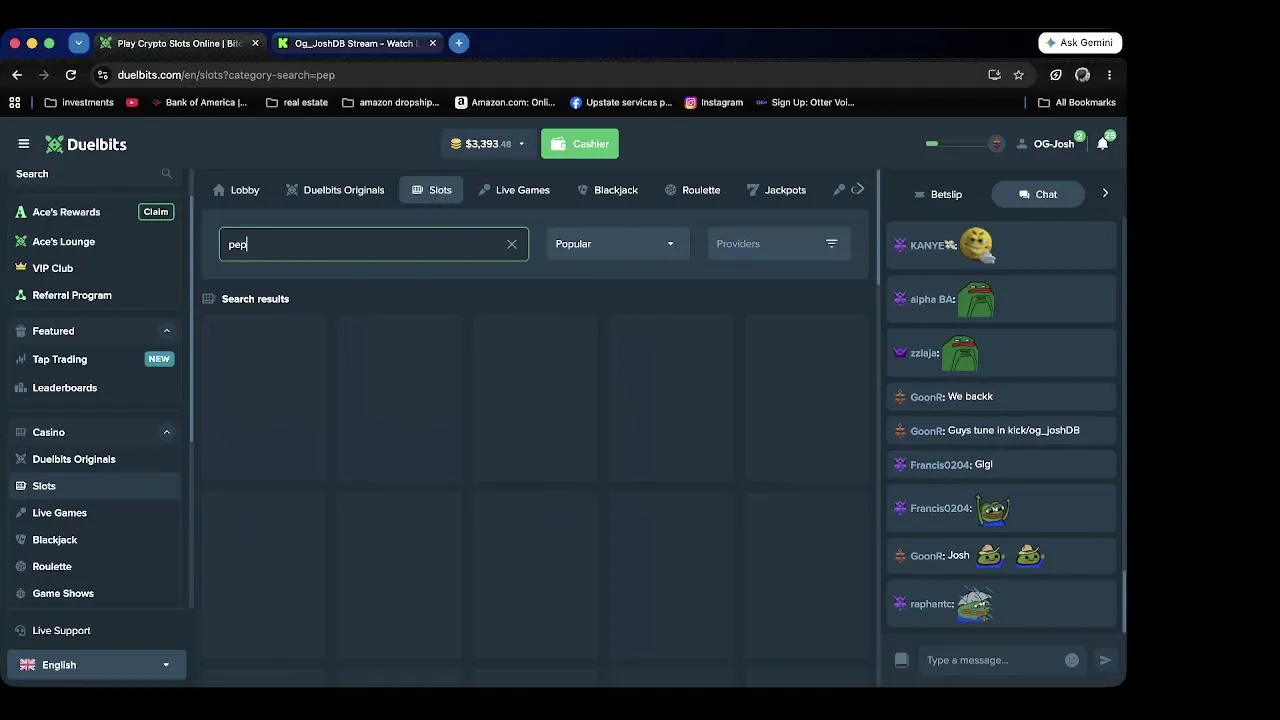Click the Chrome profile avatar
The image size is (1280, 720).
click(1082, 75)
